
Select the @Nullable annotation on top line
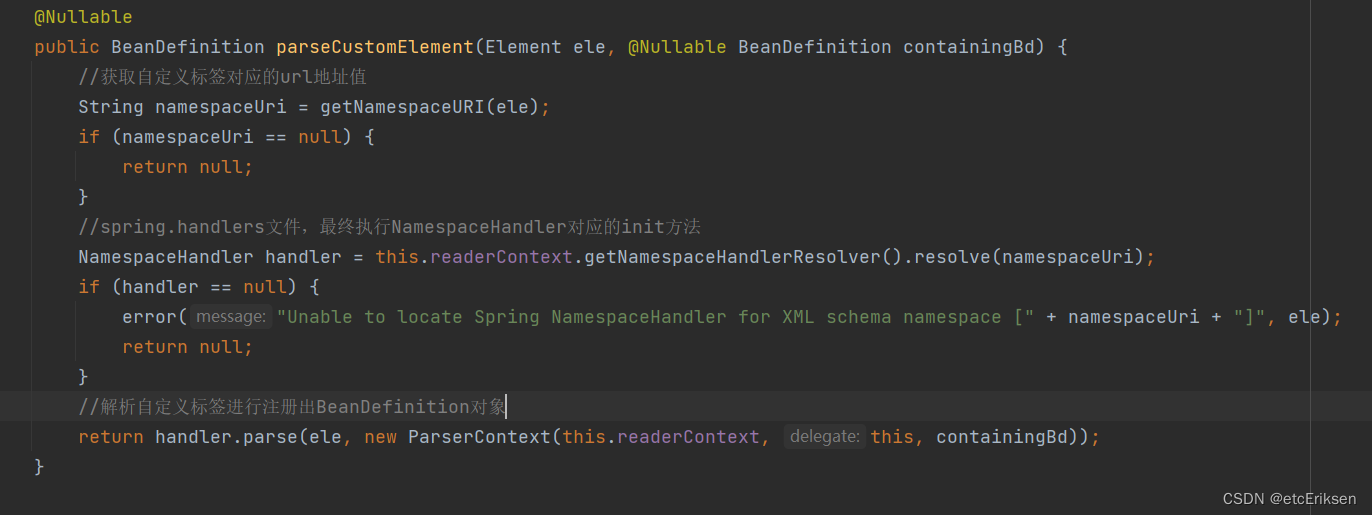(83, 17)
